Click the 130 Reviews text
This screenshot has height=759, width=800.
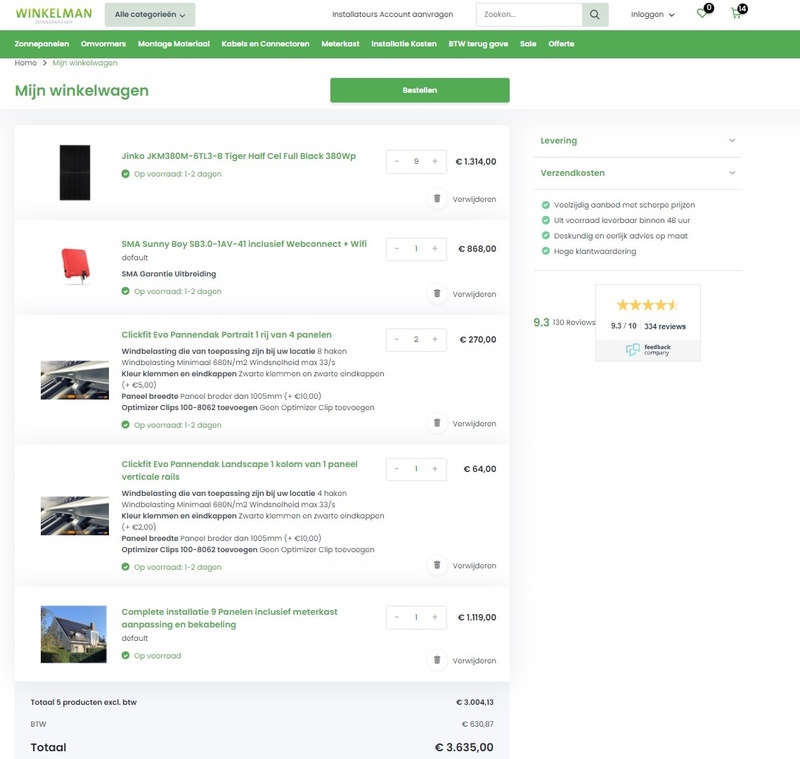click(x=574, y=322)
